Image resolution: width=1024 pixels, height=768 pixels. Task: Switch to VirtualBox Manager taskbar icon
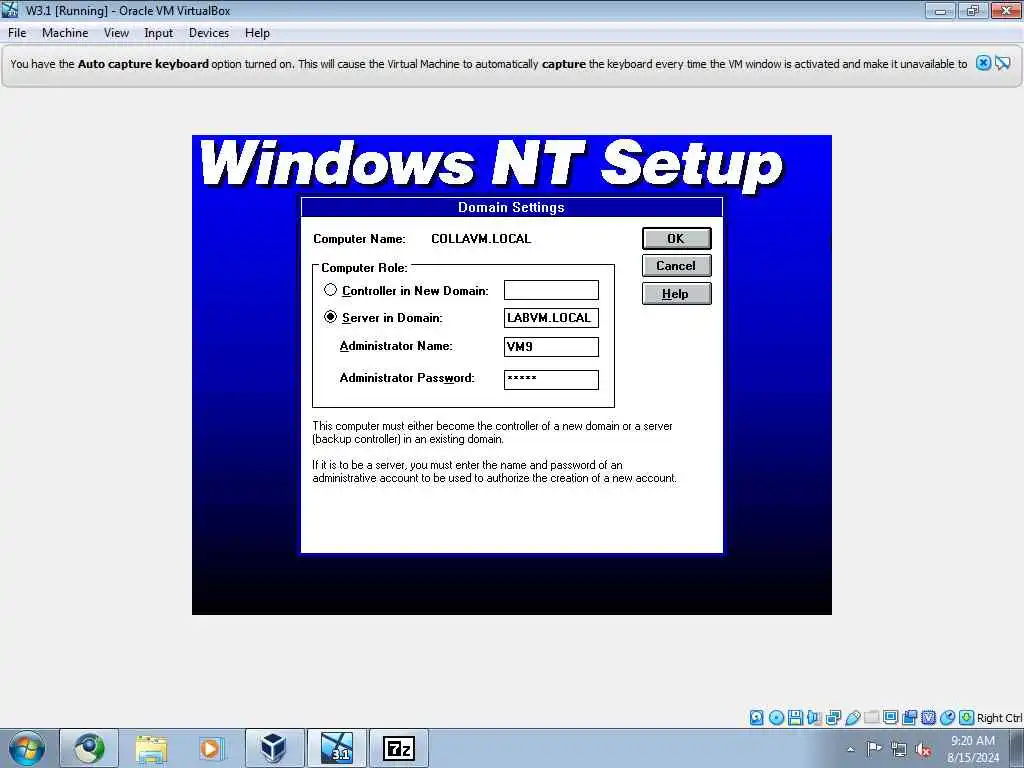(274, 748)
